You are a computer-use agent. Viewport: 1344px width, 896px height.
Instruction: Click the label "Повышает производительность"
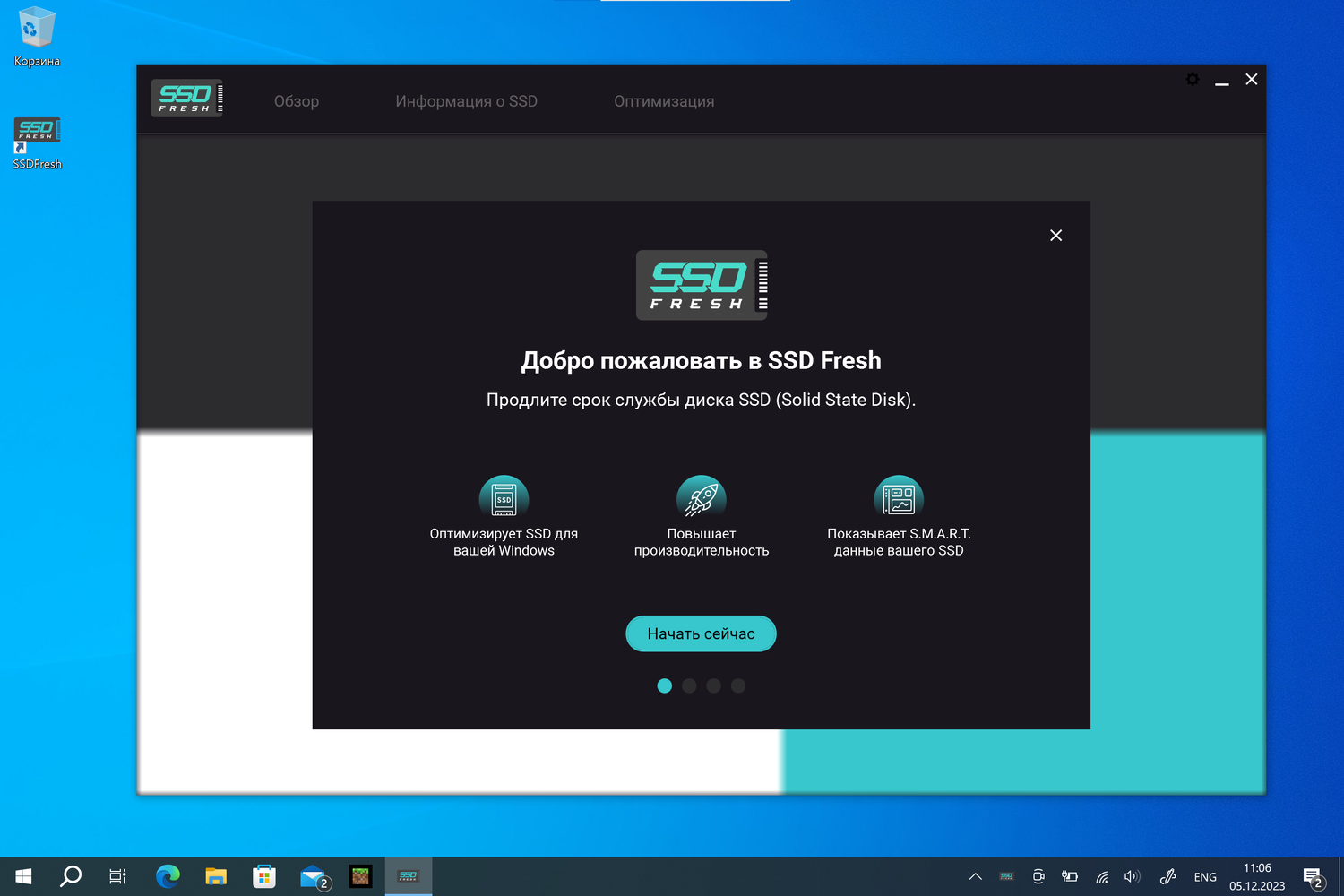[702, 542]
